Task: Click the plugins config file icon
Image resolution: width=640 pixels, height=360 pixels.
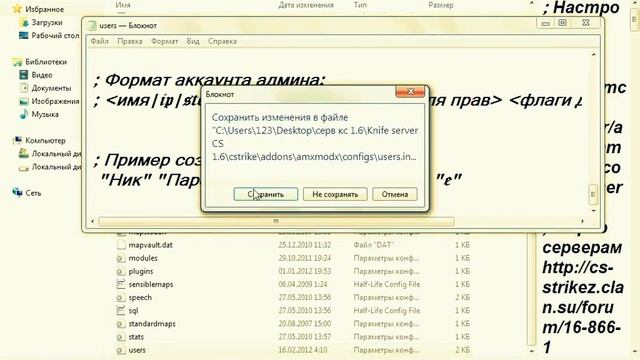Action: pyautogui.click(x=121, y=271)
